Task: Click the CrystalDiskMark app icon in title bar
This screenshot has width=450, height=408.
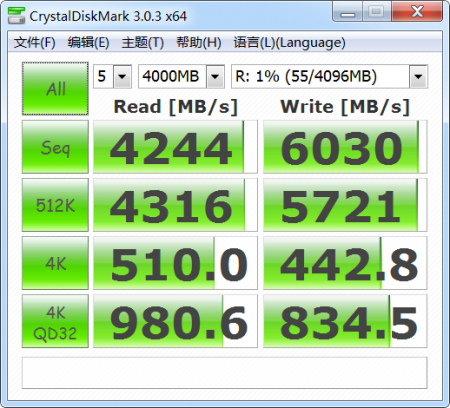Action: (16, 15)
